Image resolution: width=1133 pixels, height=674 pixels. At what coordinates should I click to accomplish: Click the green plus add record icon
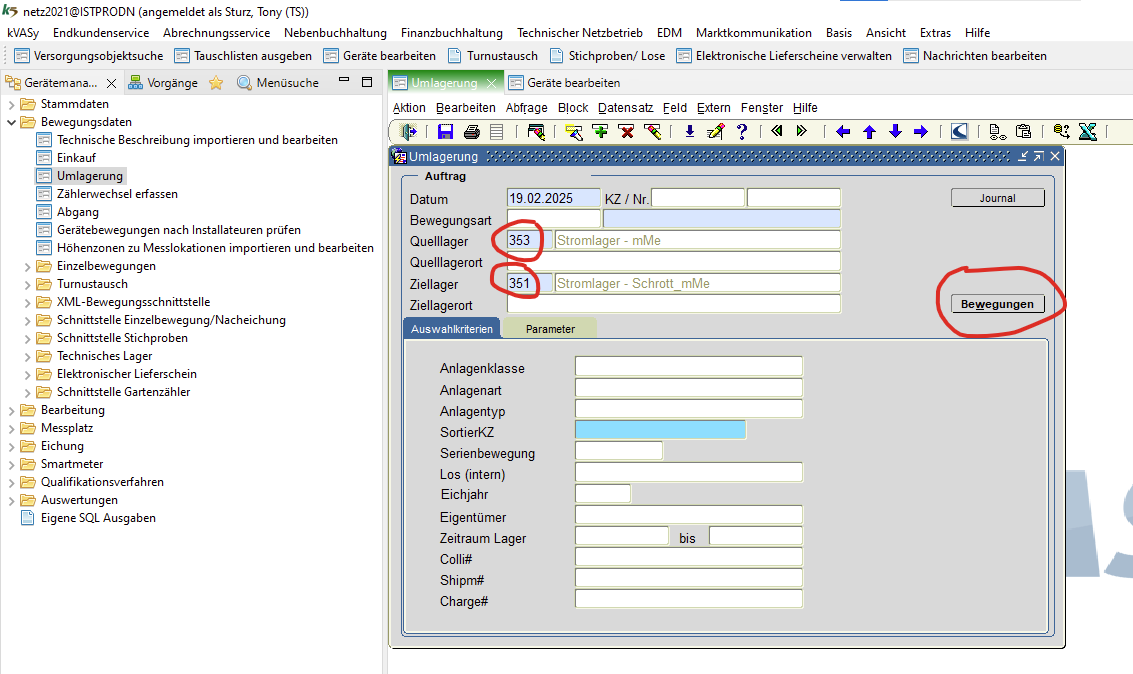click(600, 132)
